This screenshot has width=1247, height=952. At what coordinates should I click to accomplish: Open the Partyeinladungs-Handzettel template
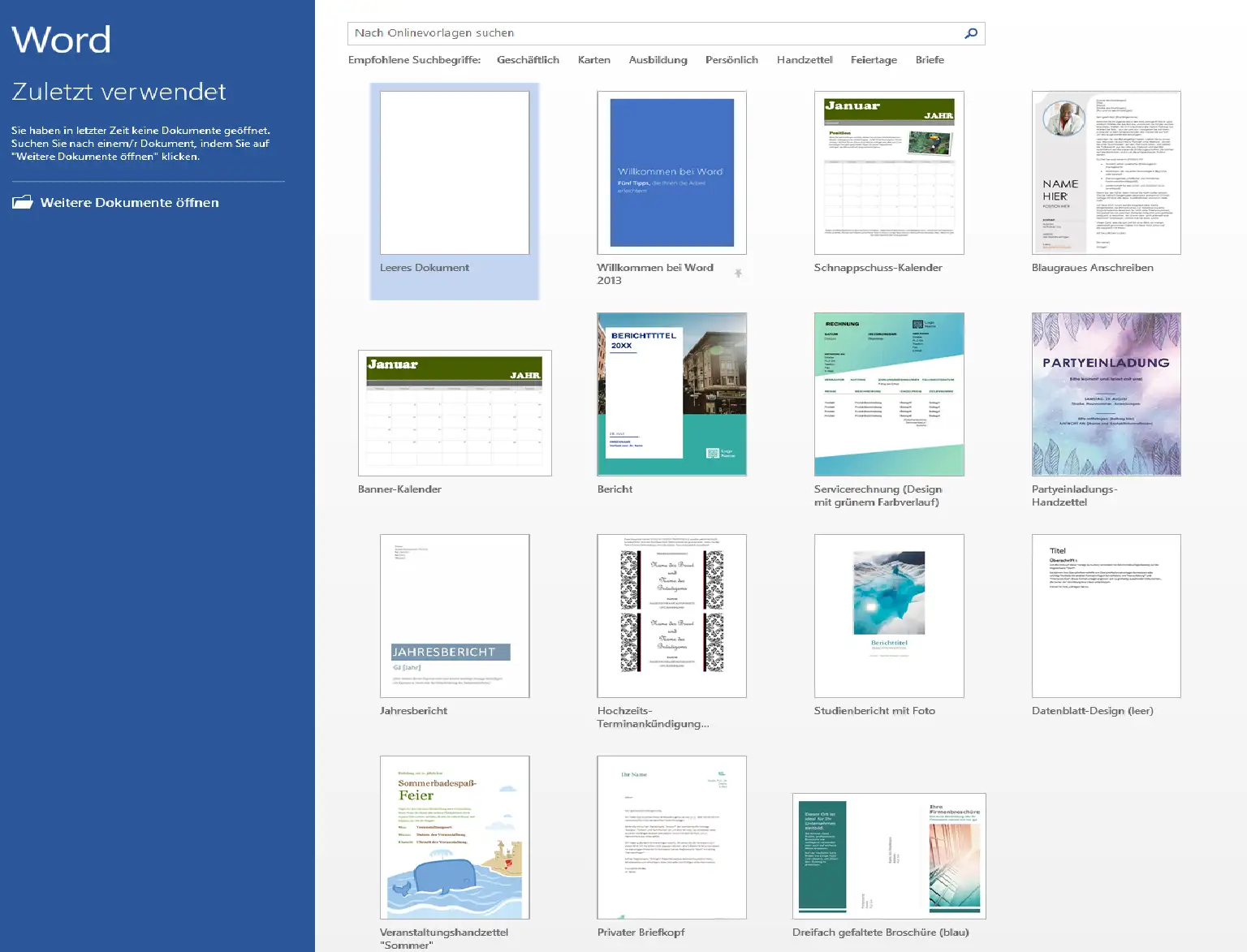pyautogui.click(x=1106, y=394)
